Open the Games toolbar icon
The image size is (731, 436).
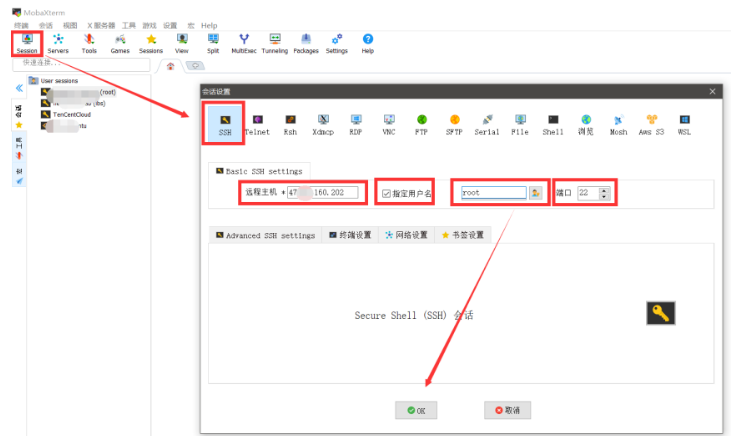point(120,44)
